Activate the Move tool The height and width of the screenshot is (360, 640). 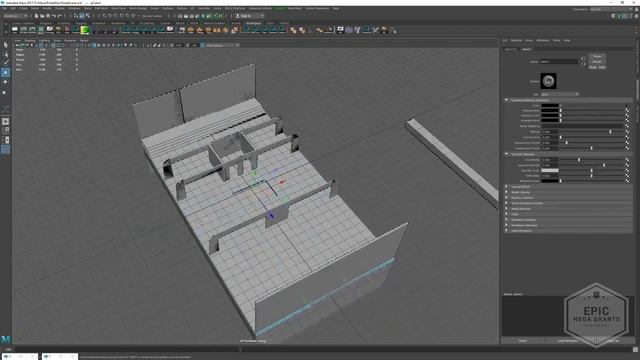[5, 73]
